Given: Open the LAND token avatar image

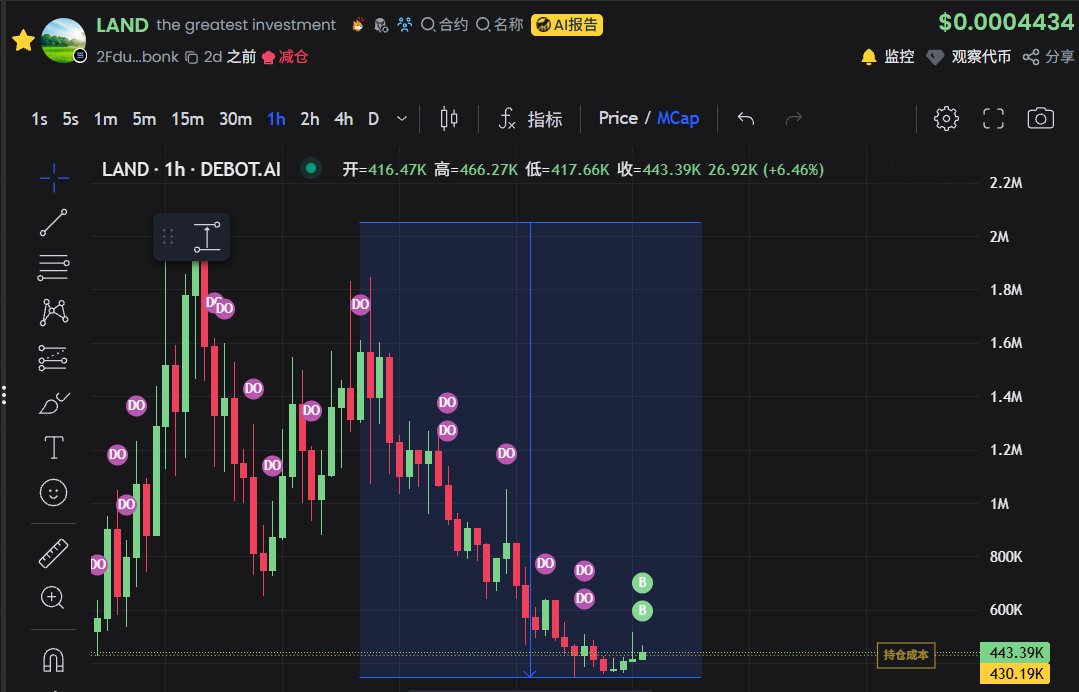Looking at the screenshot, I should (x=63, y=41).
